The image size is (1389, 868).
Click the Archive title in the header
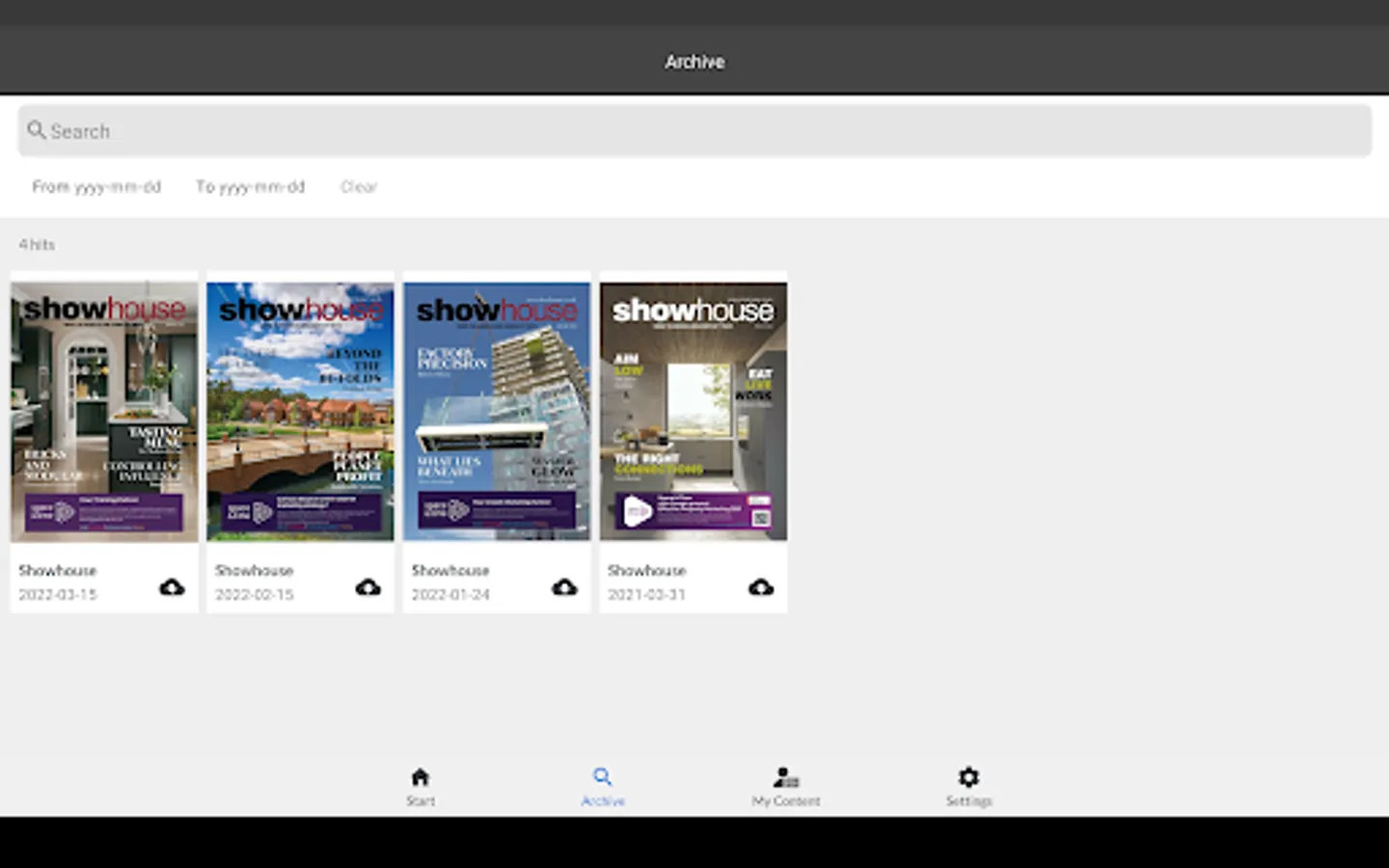pos(694,62)
